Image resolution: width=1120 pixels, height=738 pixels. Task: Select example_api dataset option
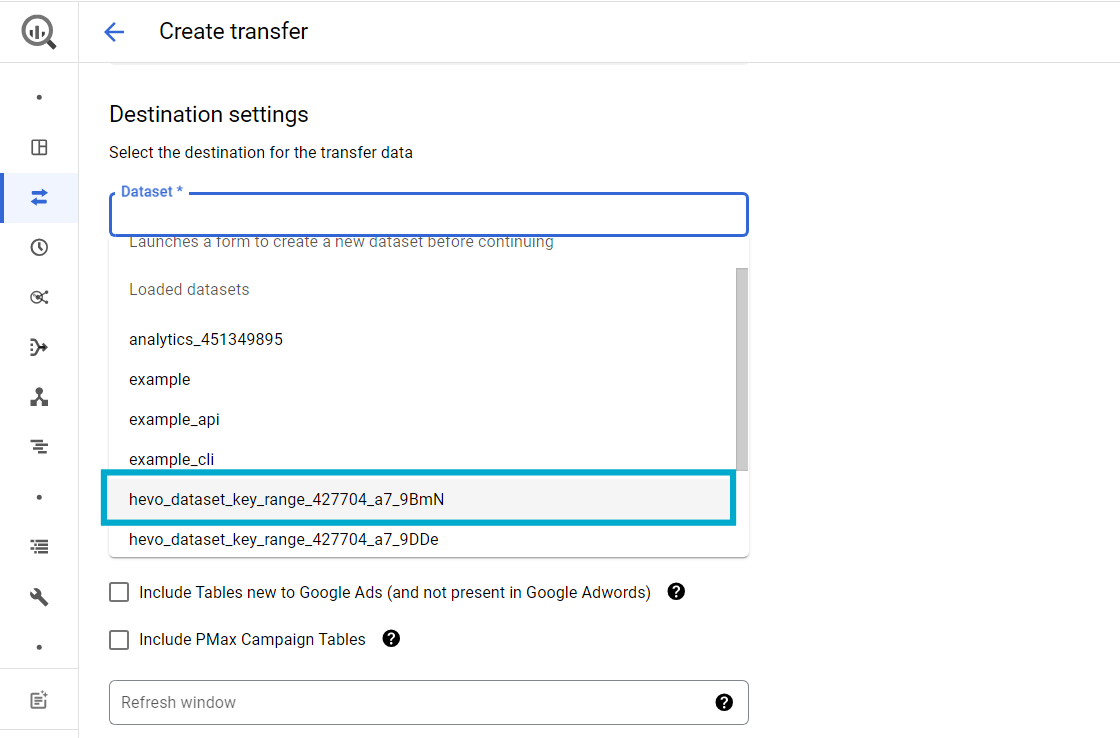click(x=422, y=419)
